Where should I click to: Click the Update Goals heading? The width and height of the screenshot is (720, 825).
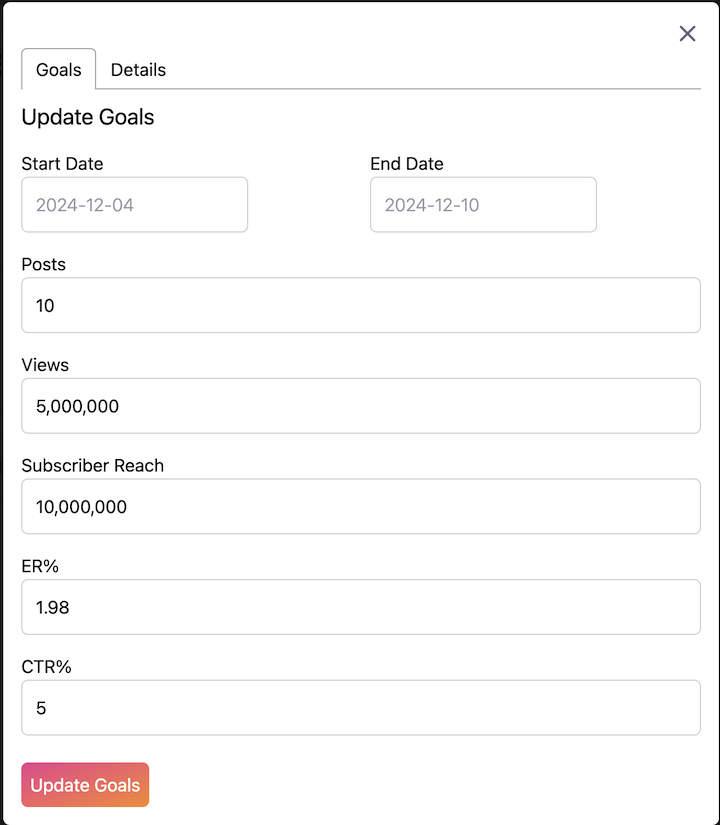pos(87,117)
